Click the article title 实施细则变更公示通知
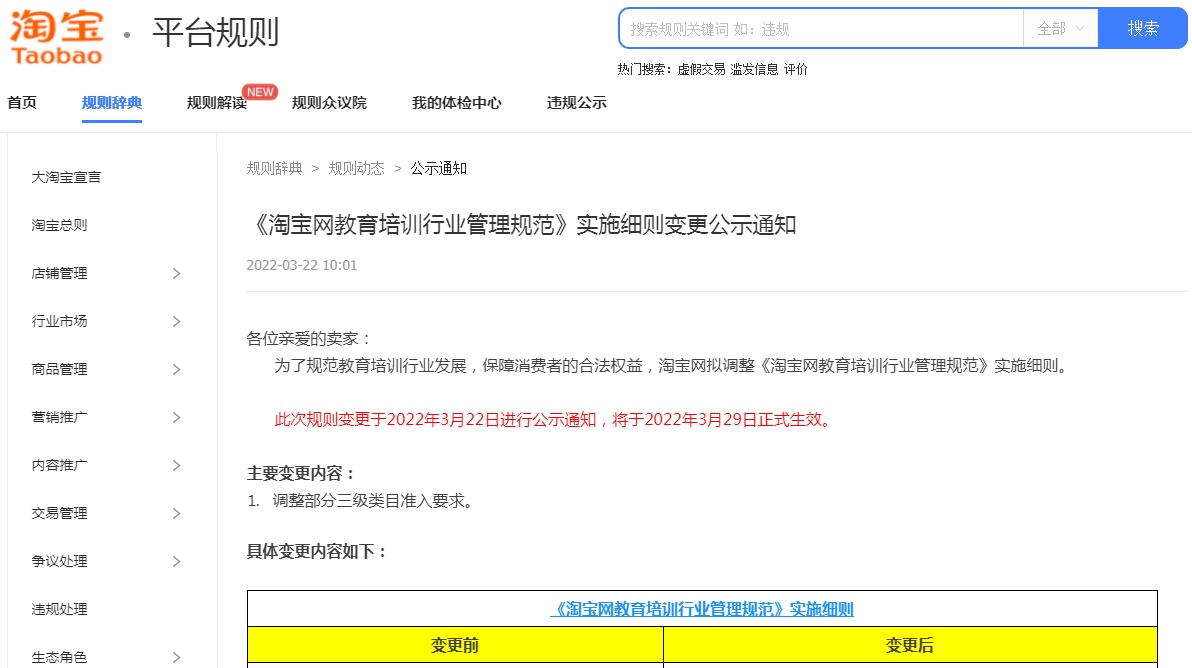The height and width of the screenshot is (668, 1192). point(522,225)
